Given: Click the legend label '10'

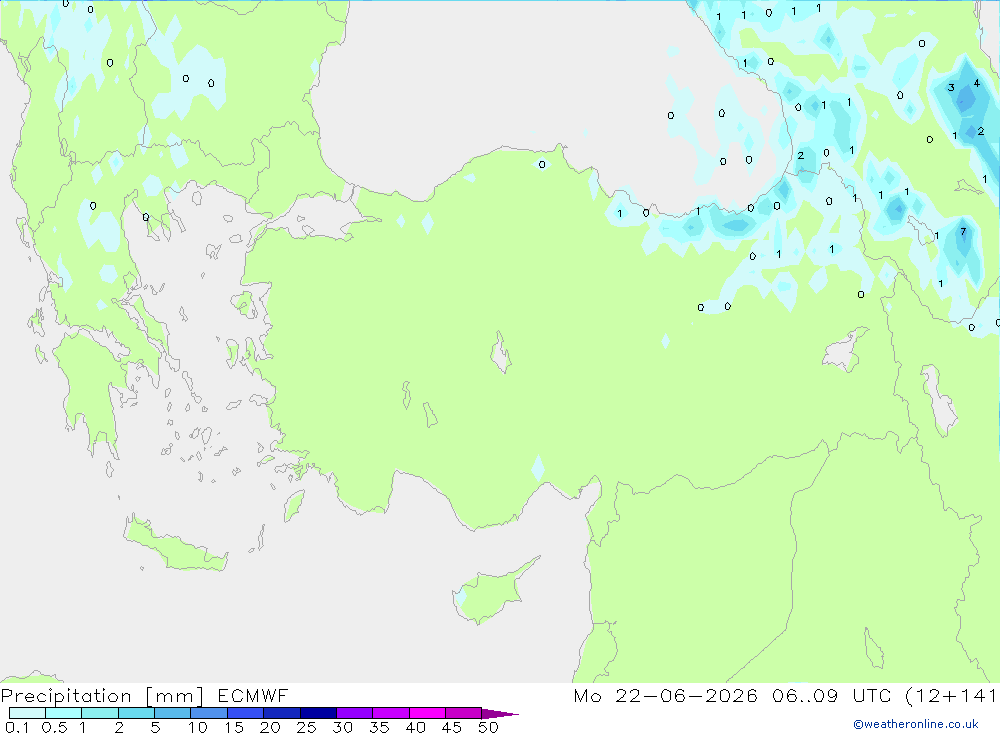Looking at the screenshot, I should pyautogui.click(x=198, y=727).
